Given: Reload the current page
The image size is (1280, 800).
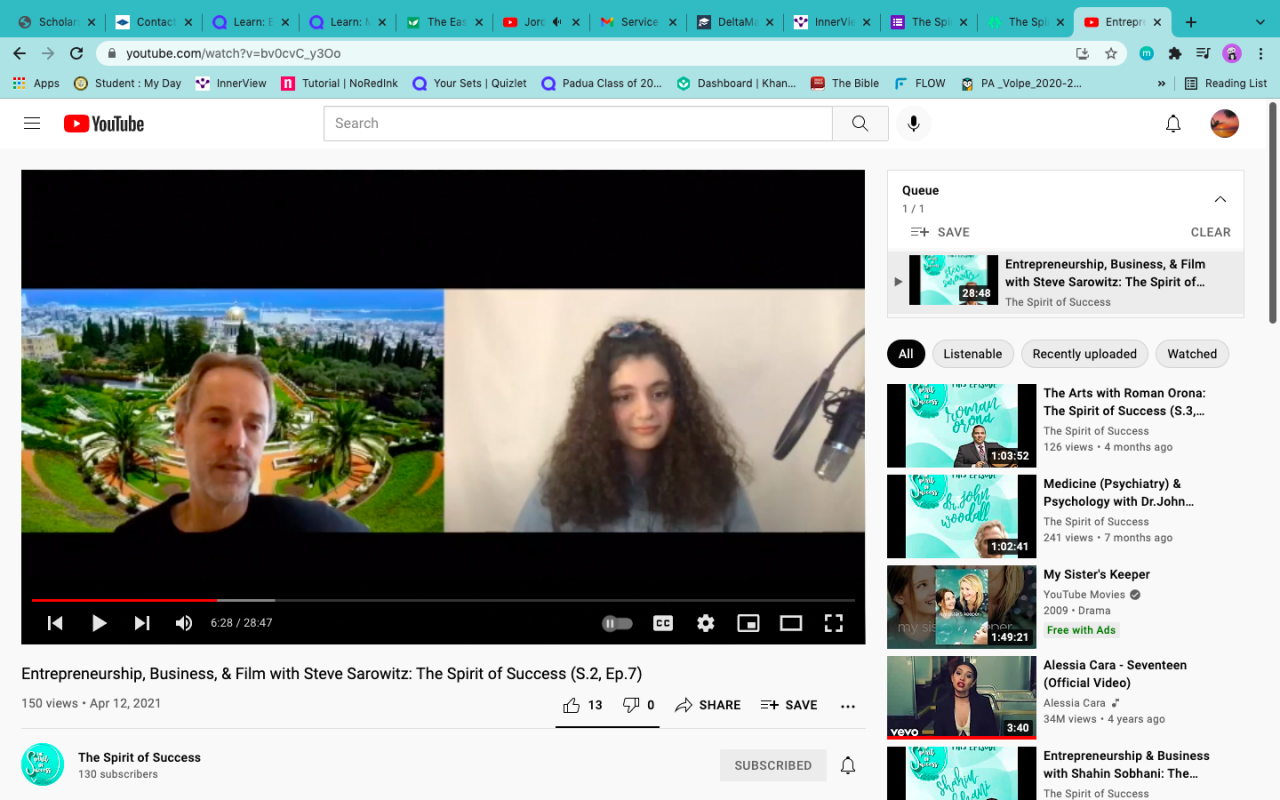Looking at the screenshot, I should click(76, 53).
